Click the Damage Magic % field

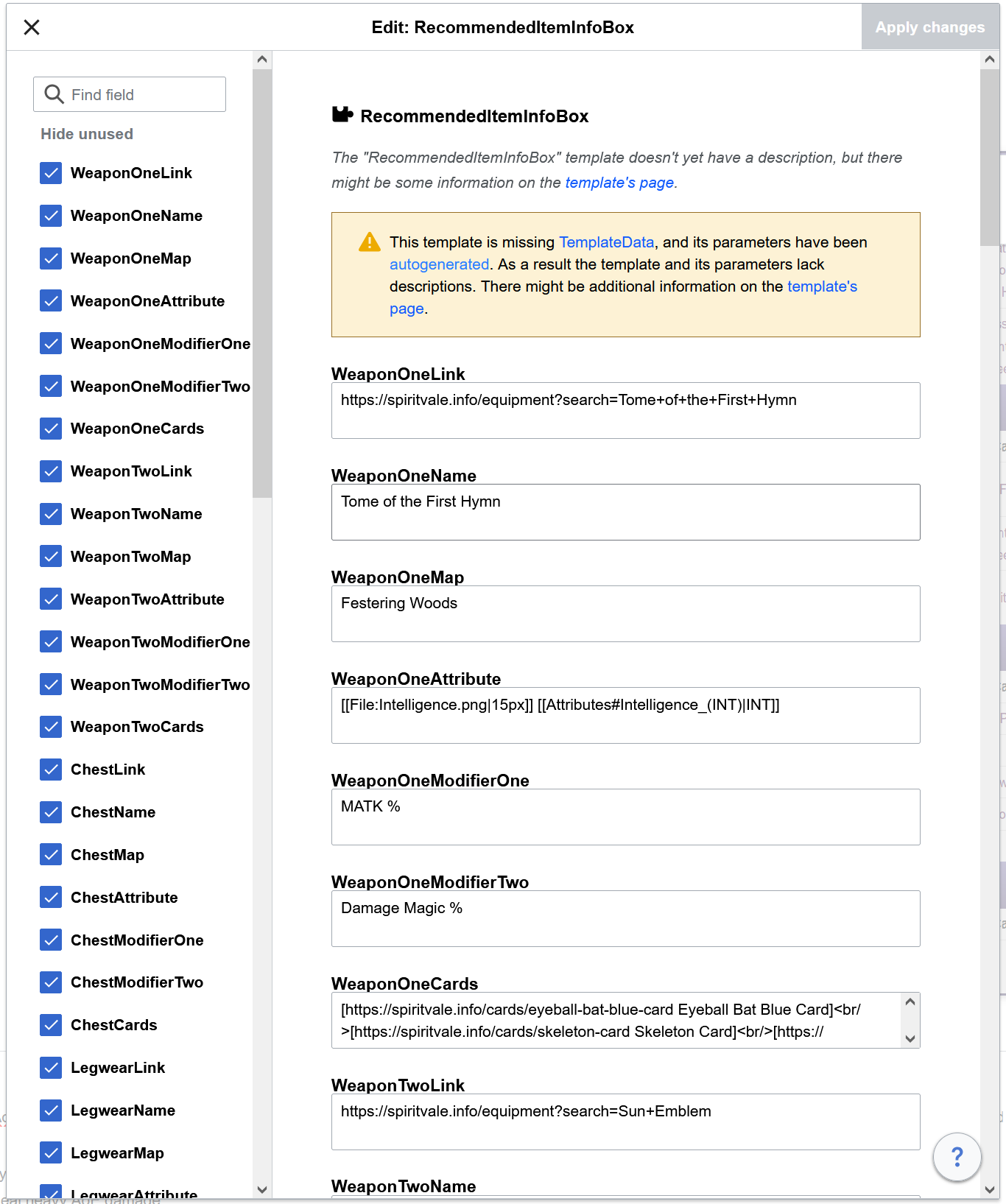pyautogui.click(x=626, y=919)
